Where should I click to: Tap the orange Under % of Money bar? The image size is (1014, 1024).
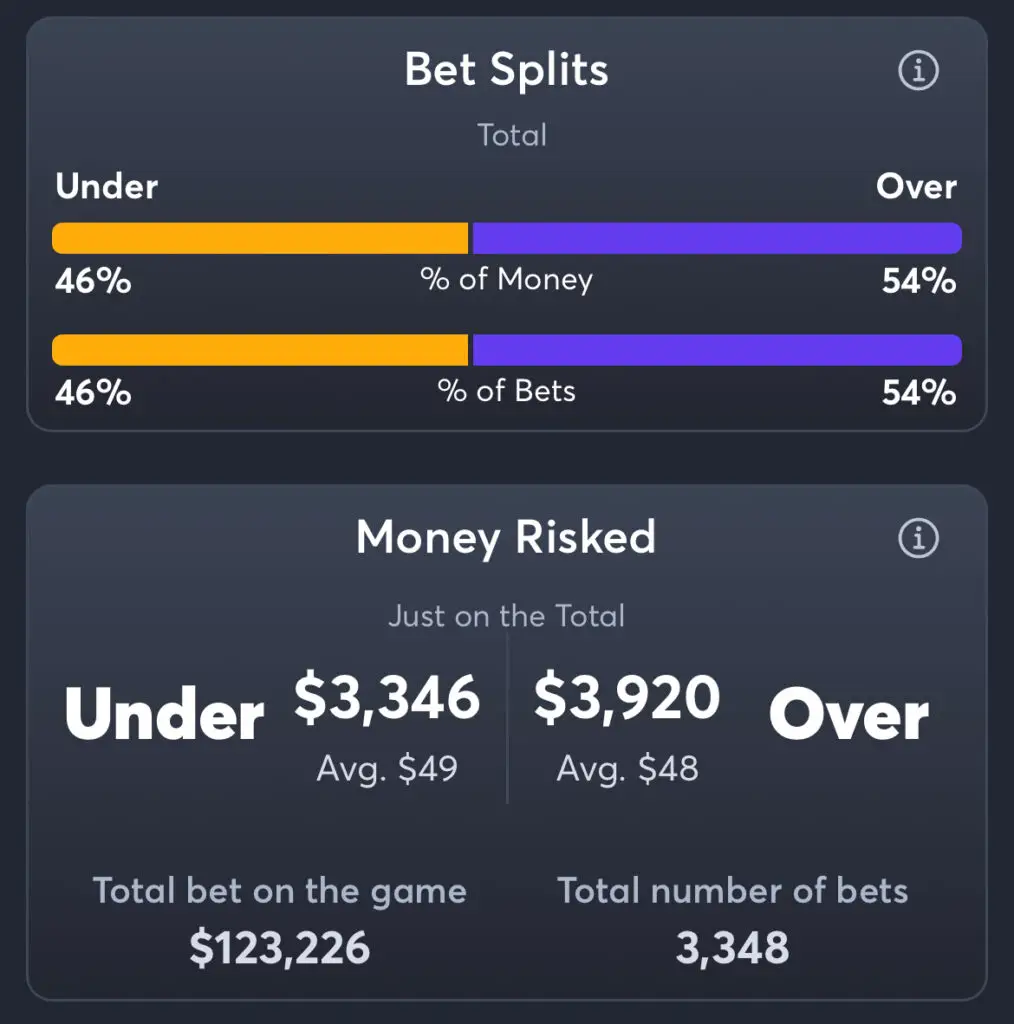(x=260, y=238)
